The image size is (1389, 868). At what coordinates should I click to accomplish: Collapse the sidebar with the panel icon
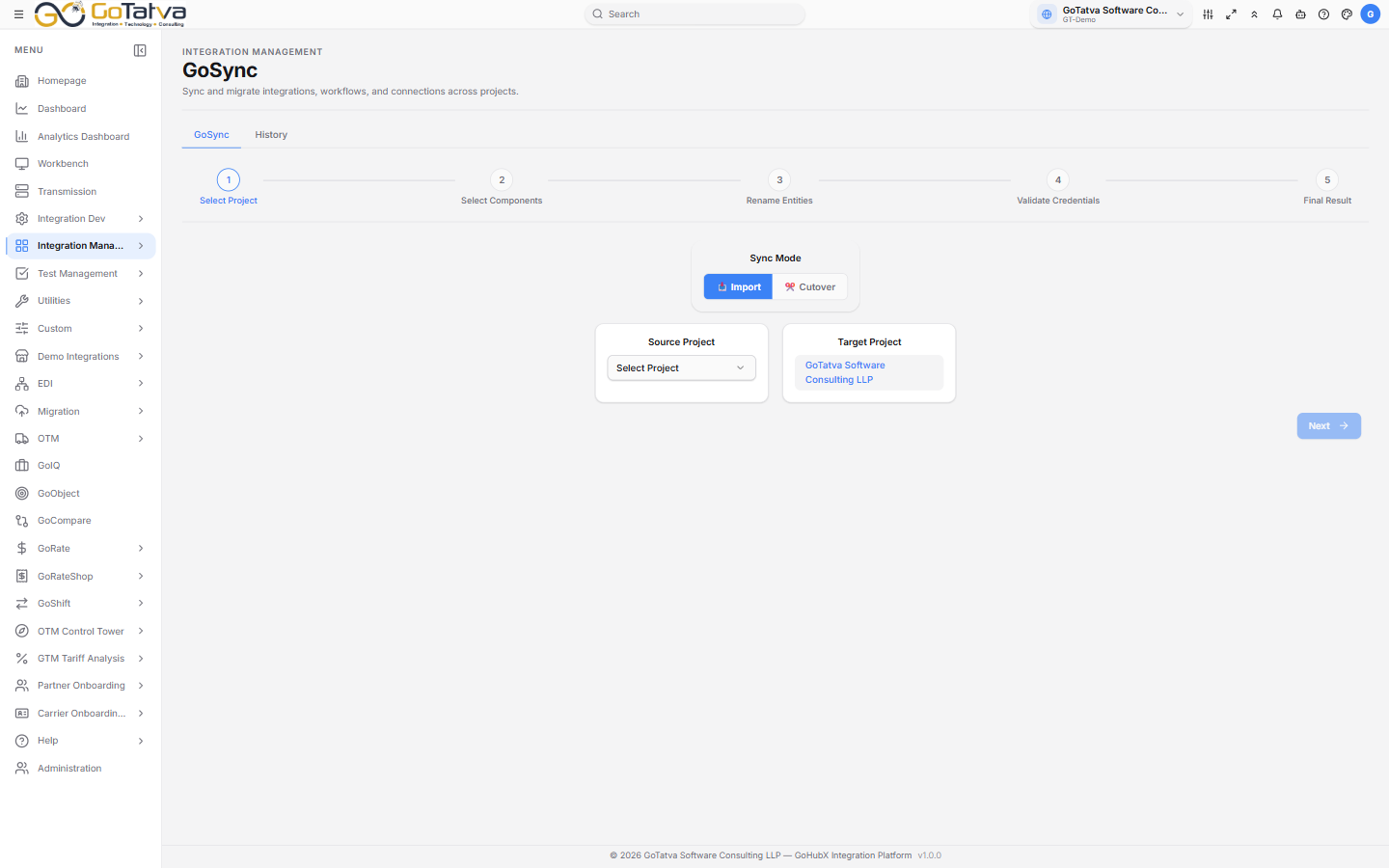tap(140, 50)
